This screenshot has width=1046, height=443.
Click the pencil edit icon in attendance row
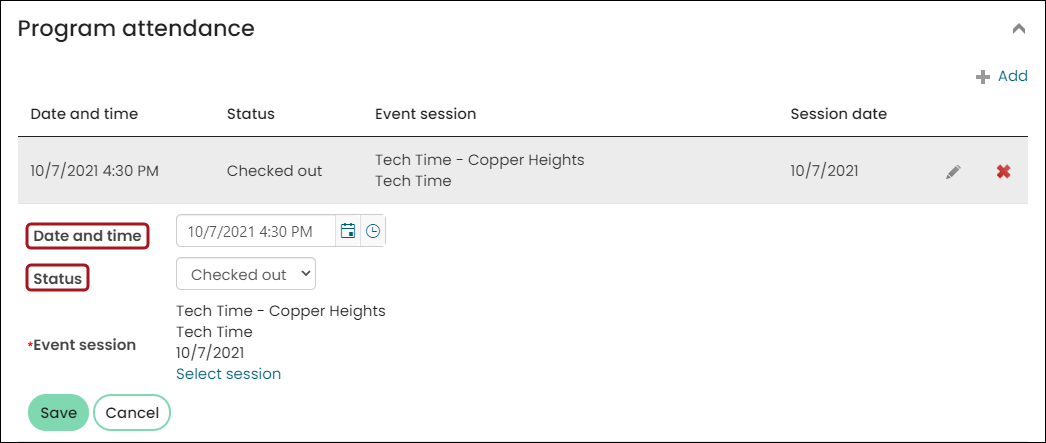coord(953,172)
